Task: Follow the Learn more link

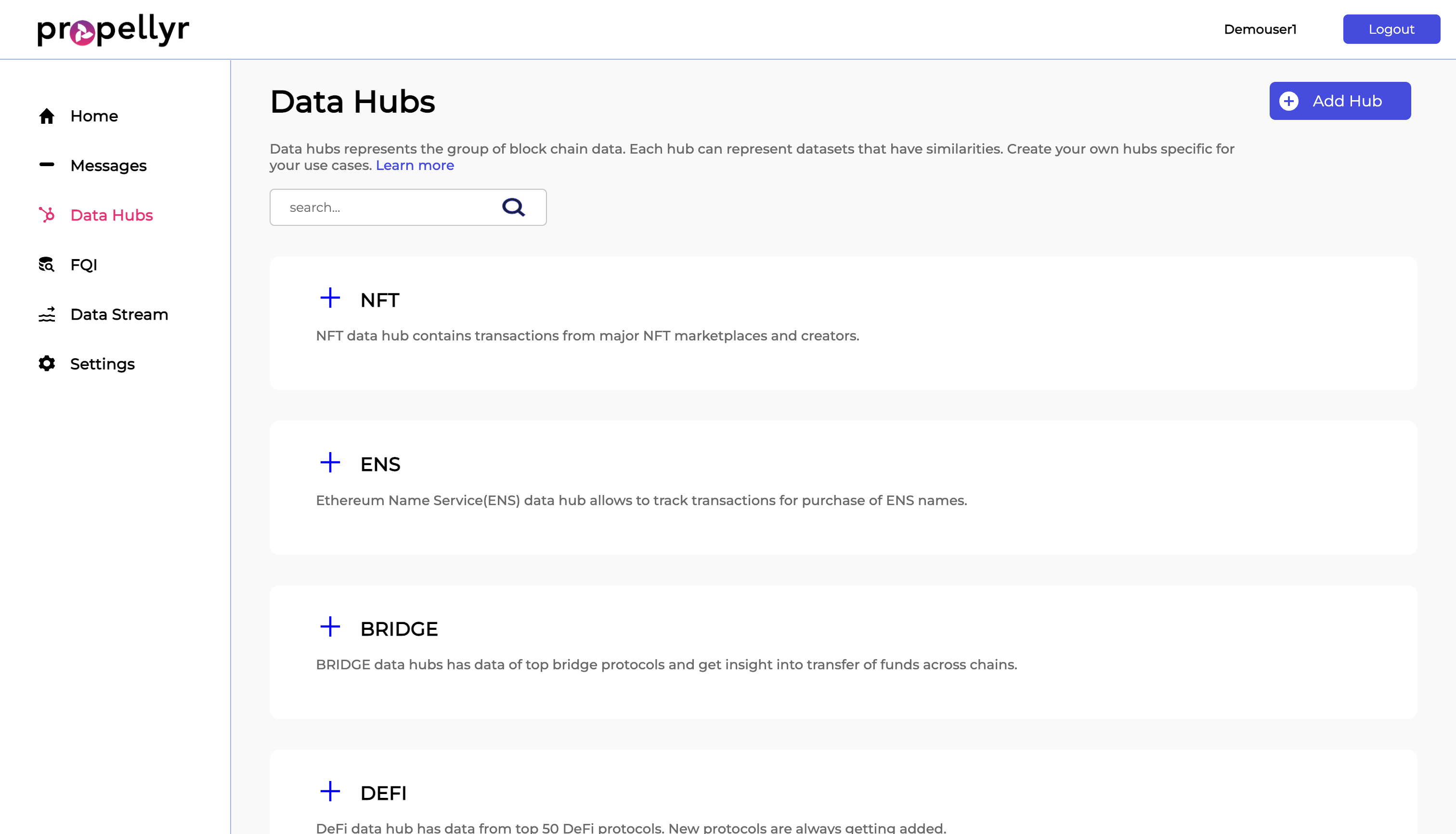Action: (x=415, y=166)
